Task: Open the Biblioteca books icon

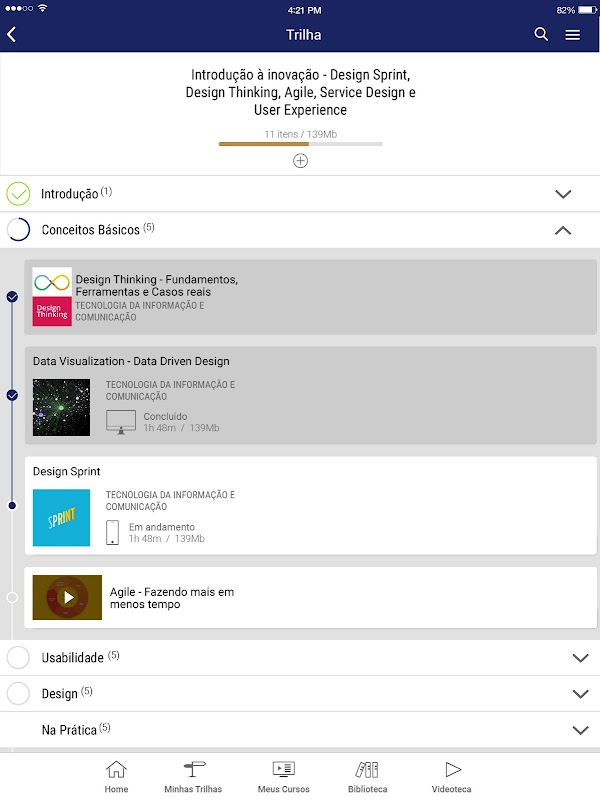Action: pos(367,776)
